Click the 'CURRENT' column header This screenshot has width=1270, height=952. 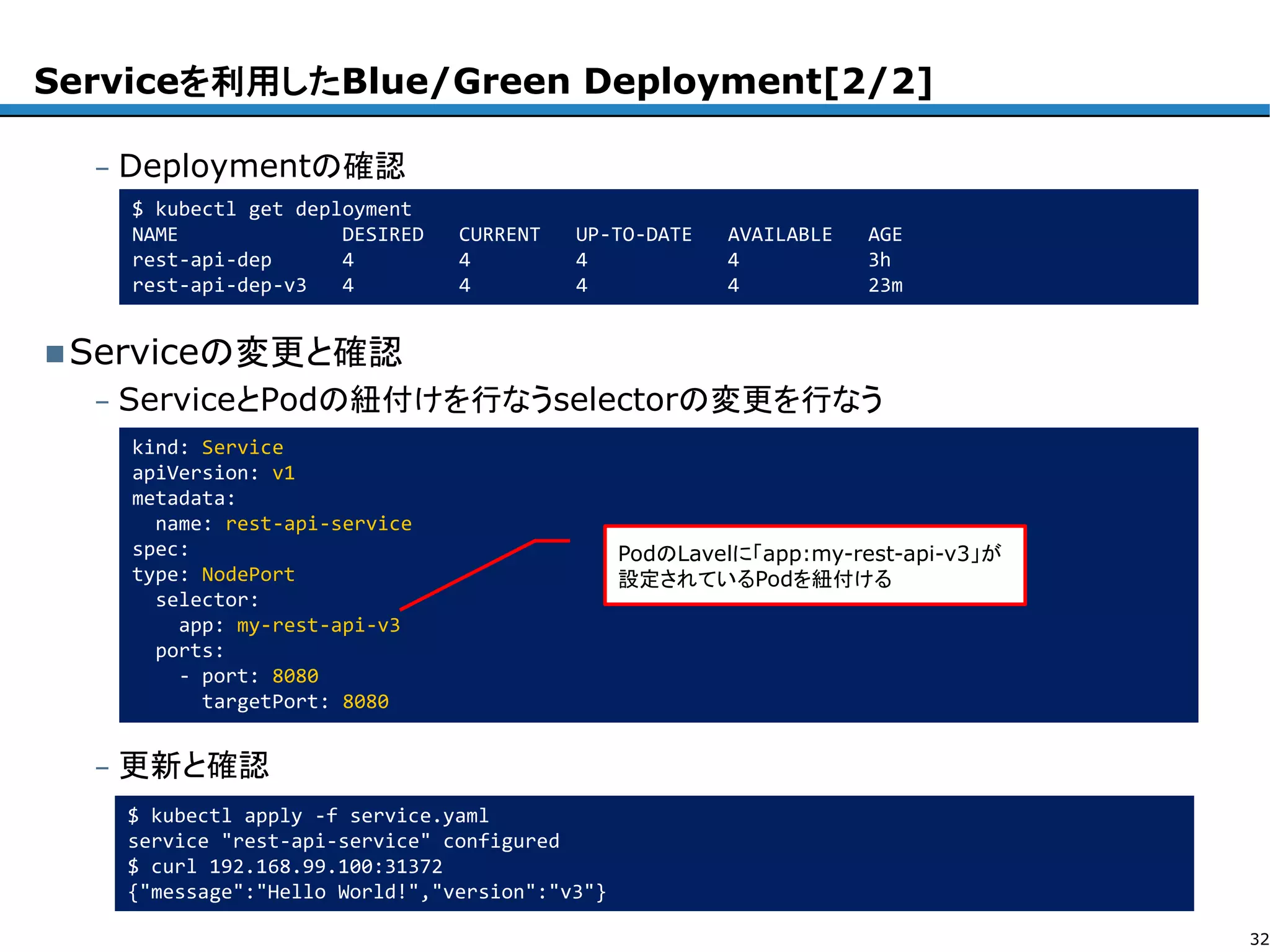click(x=499, y=235)
